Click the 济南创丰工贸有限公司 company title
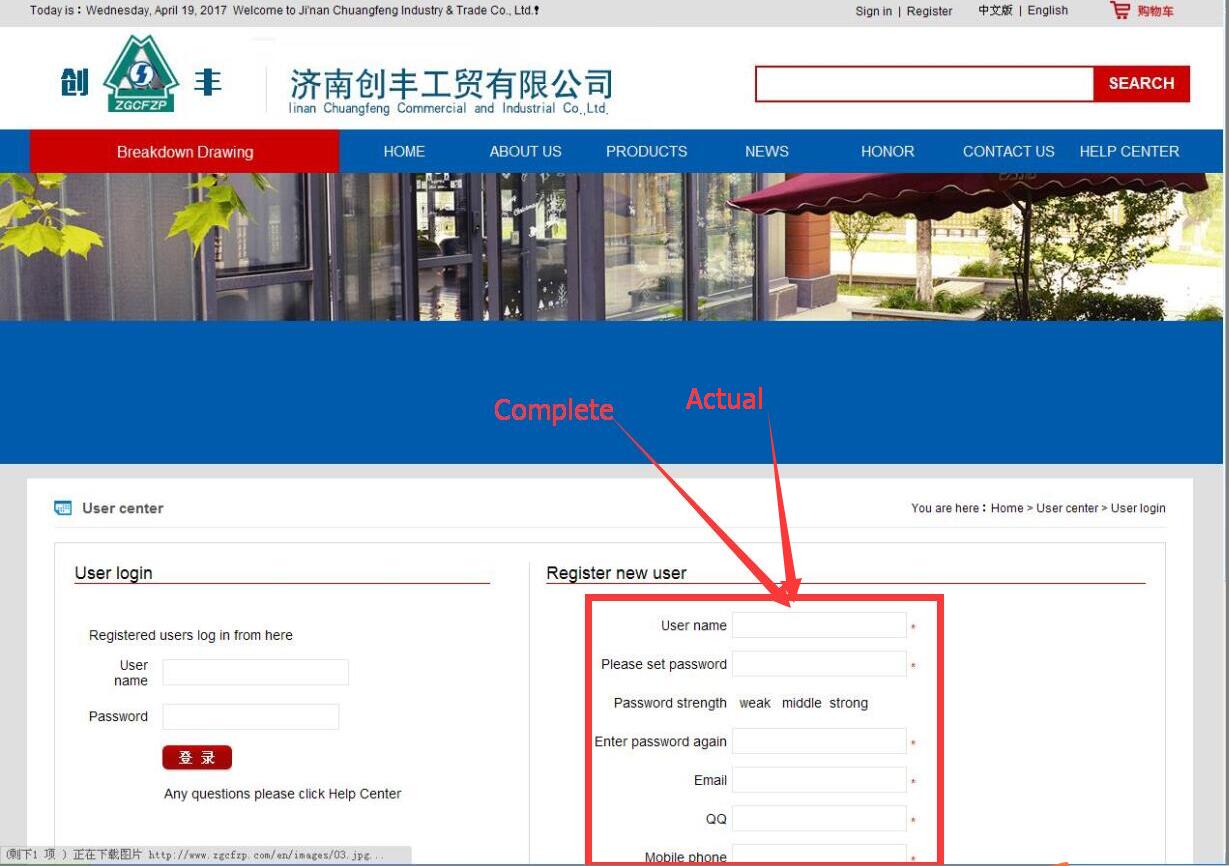1229x866 pixels. coord(451,85)
